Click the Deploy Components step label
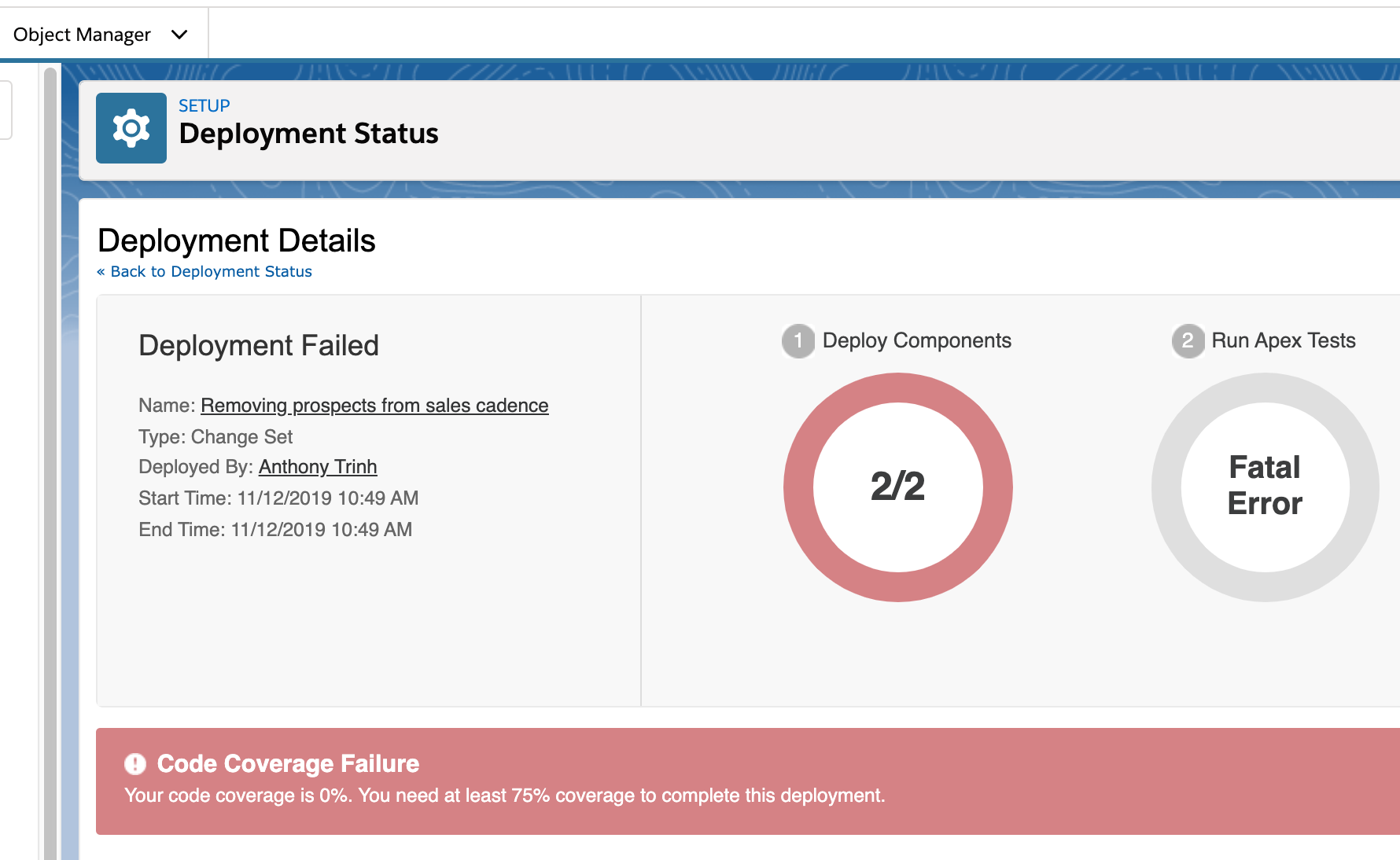 pyautogui.click(x=916, y=340)
